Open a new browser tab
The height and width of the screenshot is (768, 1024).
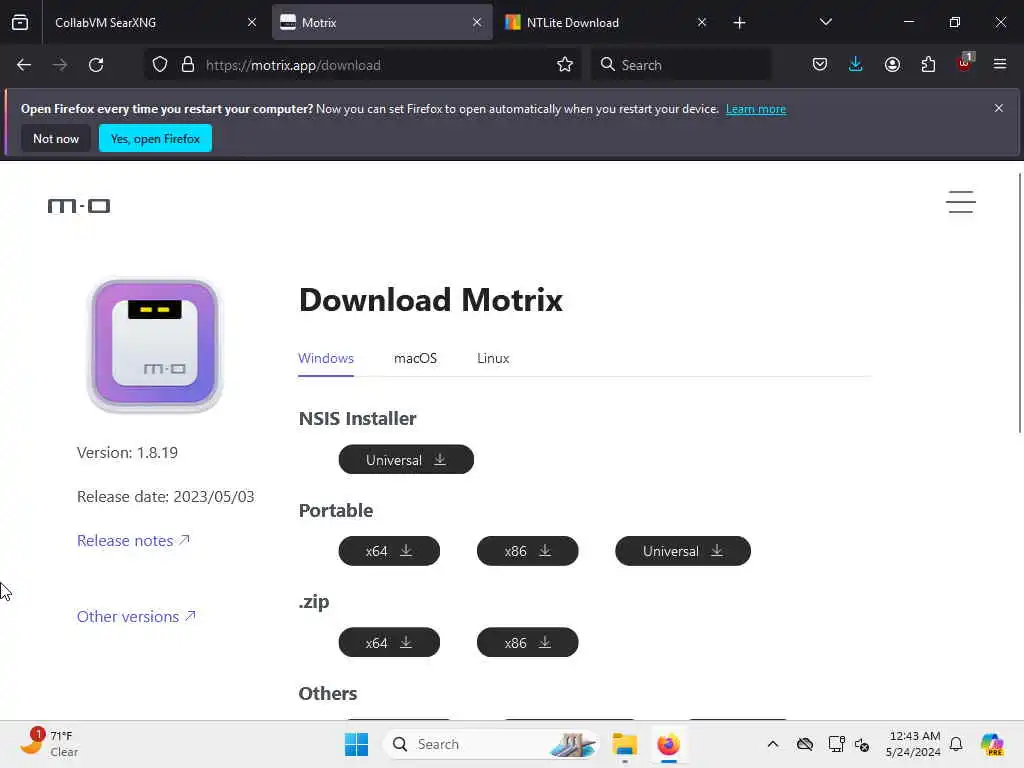739,23
